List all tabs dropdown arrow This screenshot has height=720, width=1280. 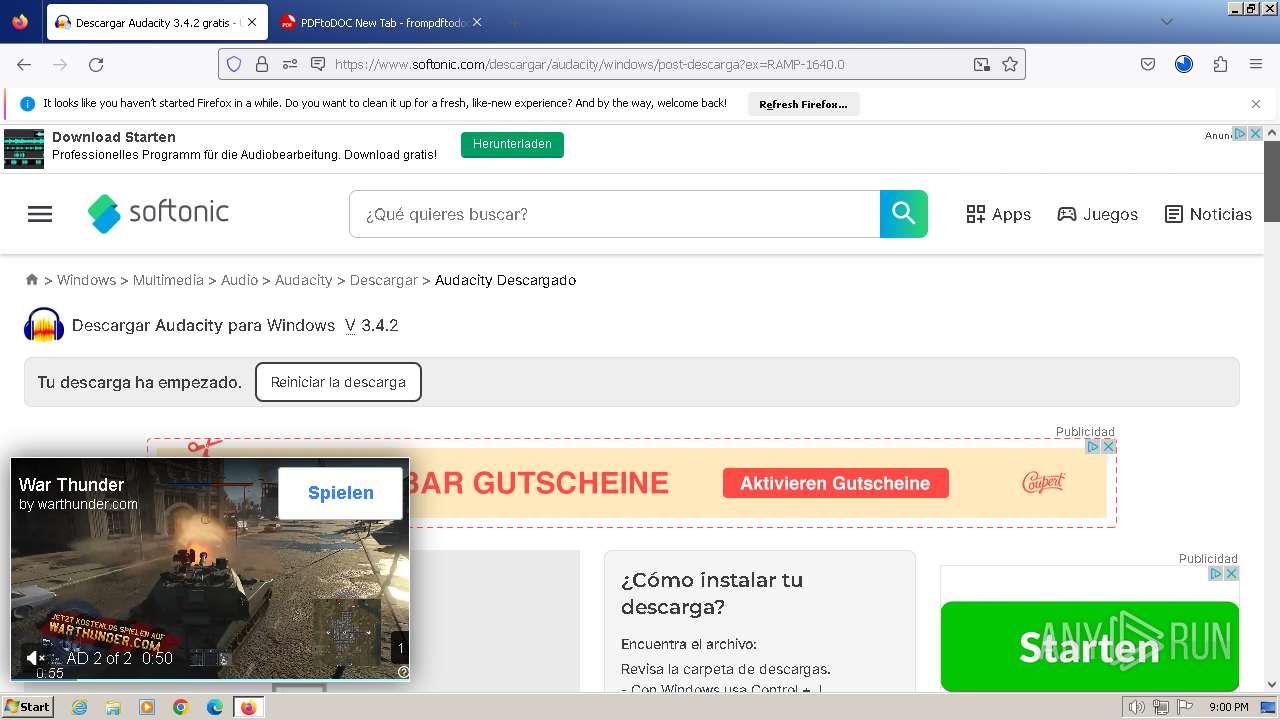1167,22
